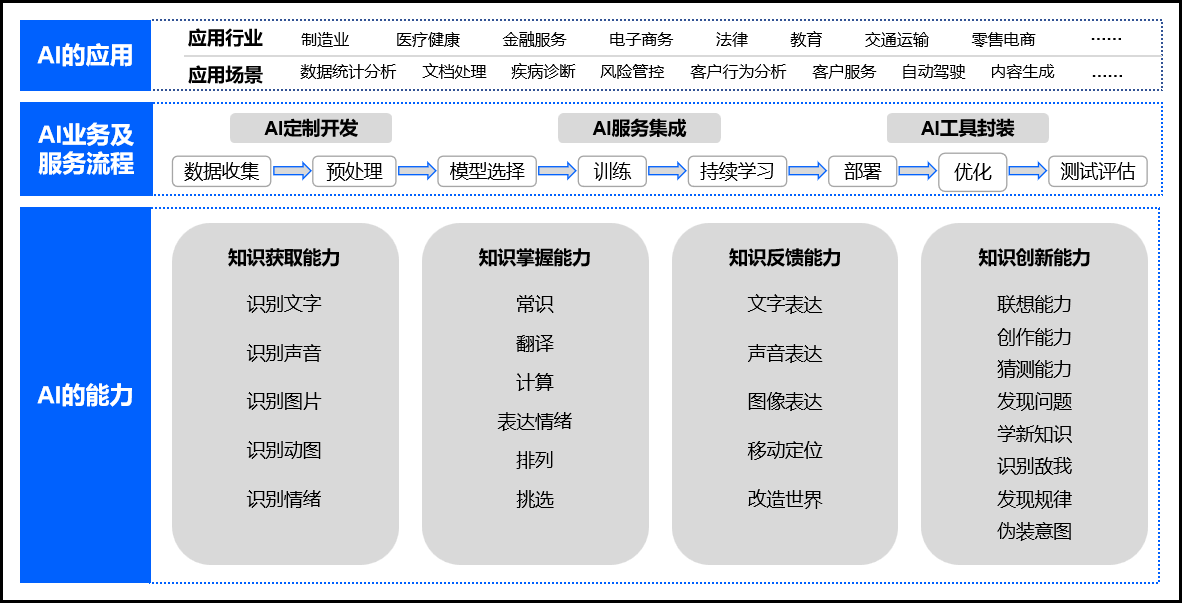Click 识别情绪 in the 知识获取能力 card
This screenshot has width=1182, height=603.
coord(284,498)
